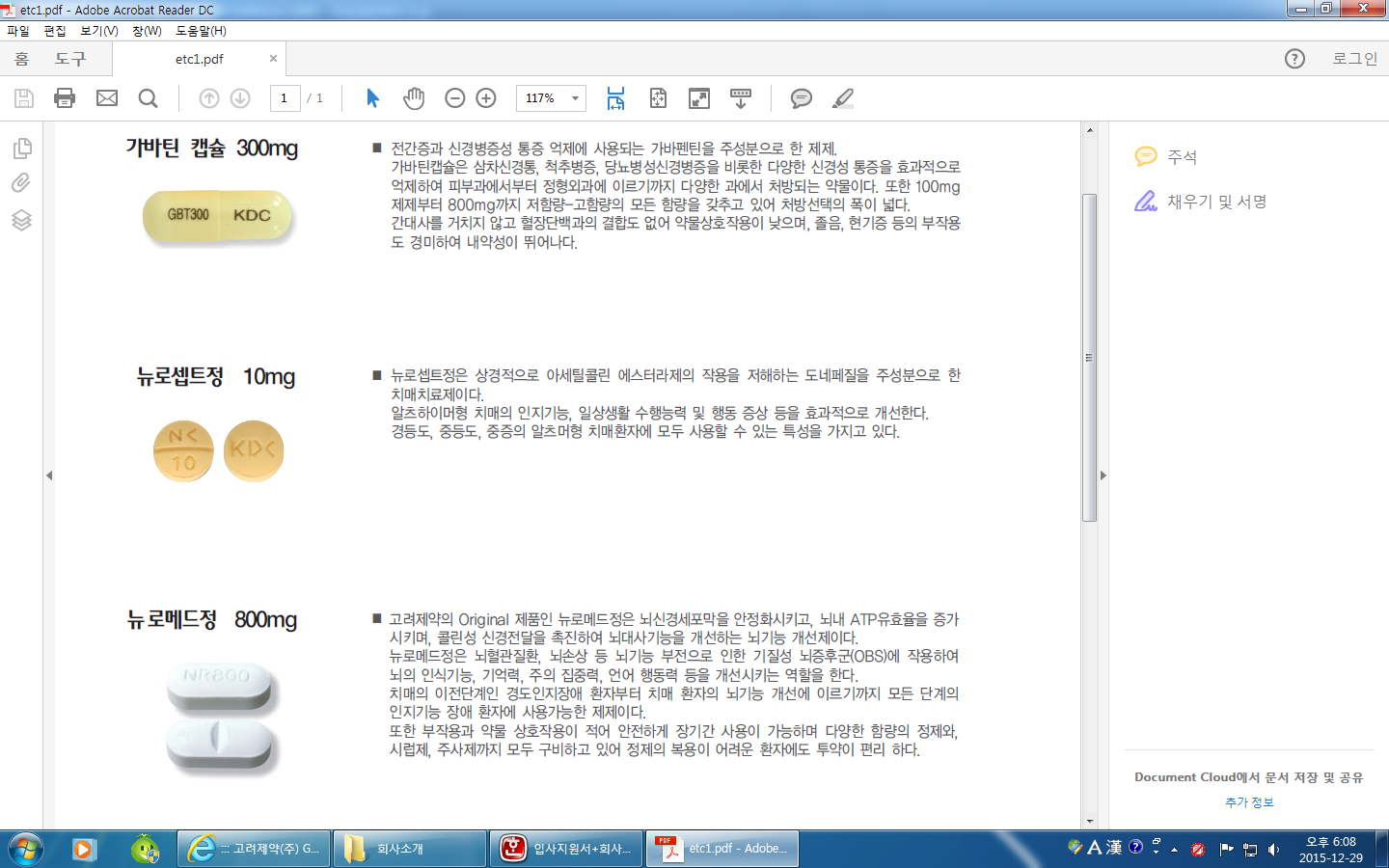Open the attachments paperclip panel

tap(21, 183)
